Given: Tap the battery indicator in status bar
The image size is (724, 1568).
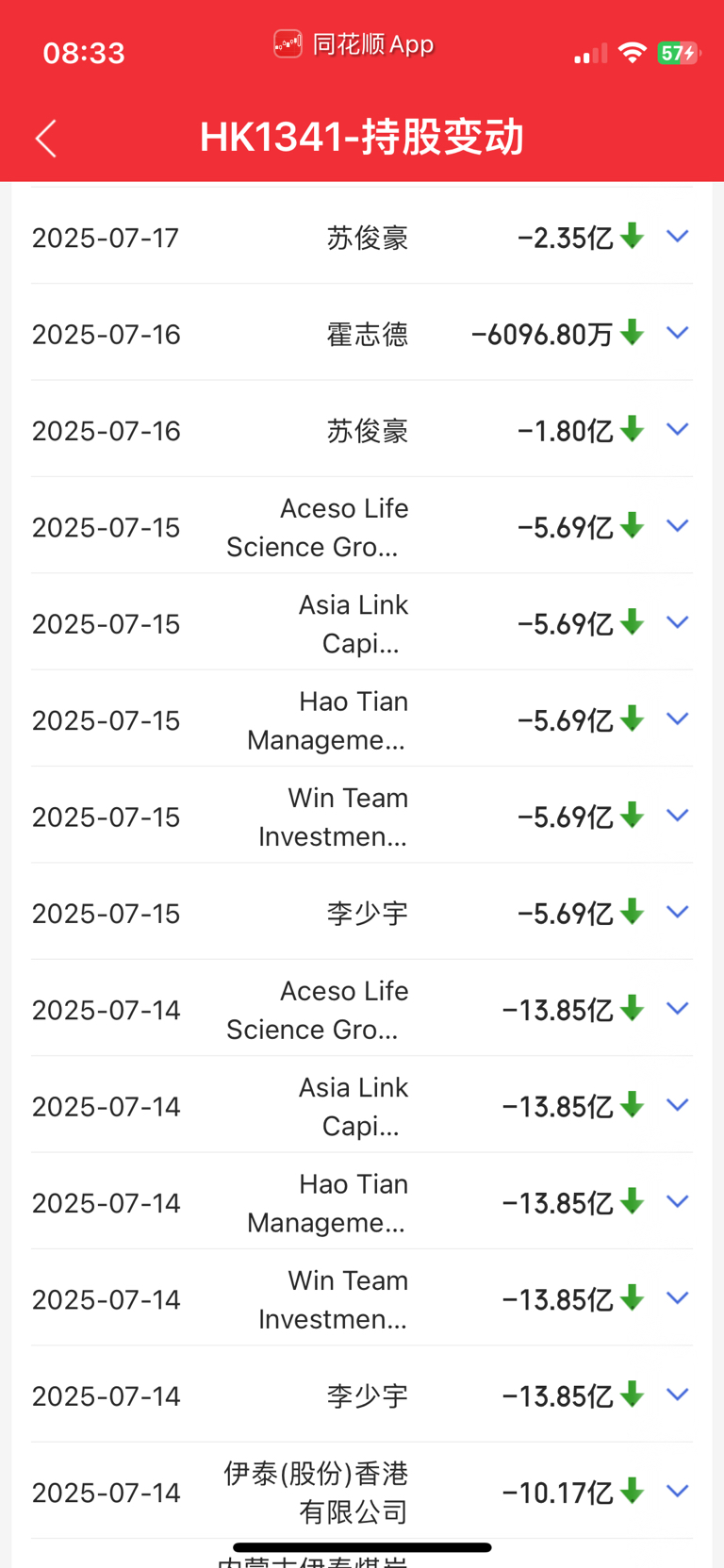Looking at the screenshot, I should click(x=678, y=54).
